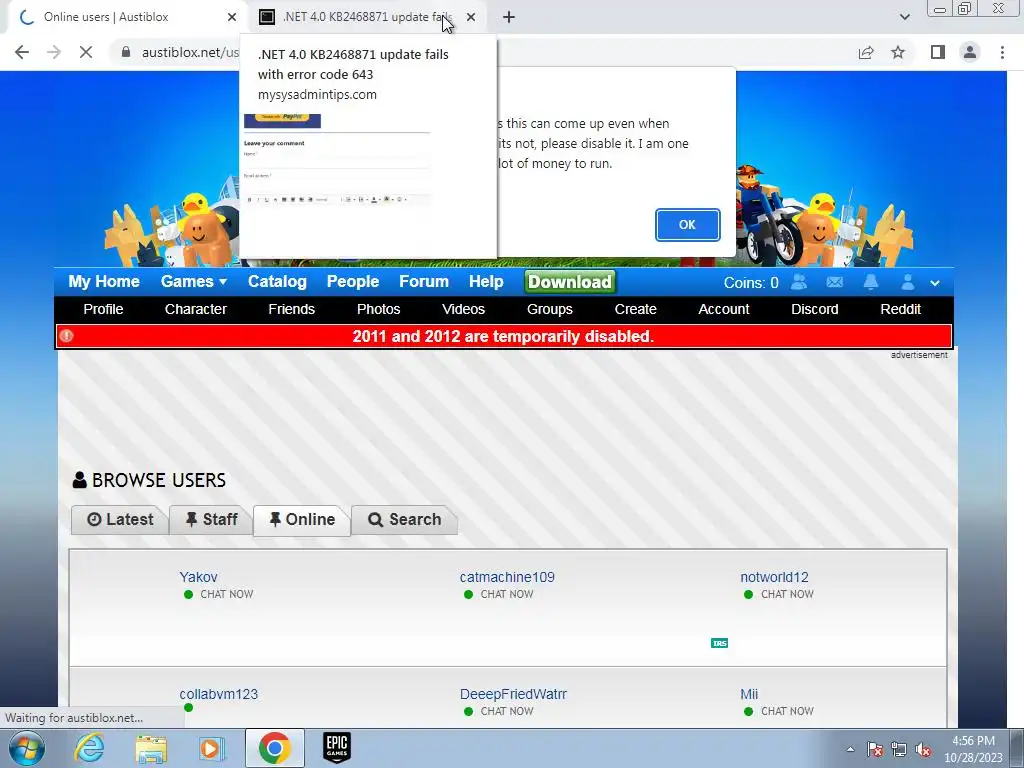Open the muted volume tray icon
Image resolution: width=1024 pixels, height=768 pixels.
pos(922,750)
